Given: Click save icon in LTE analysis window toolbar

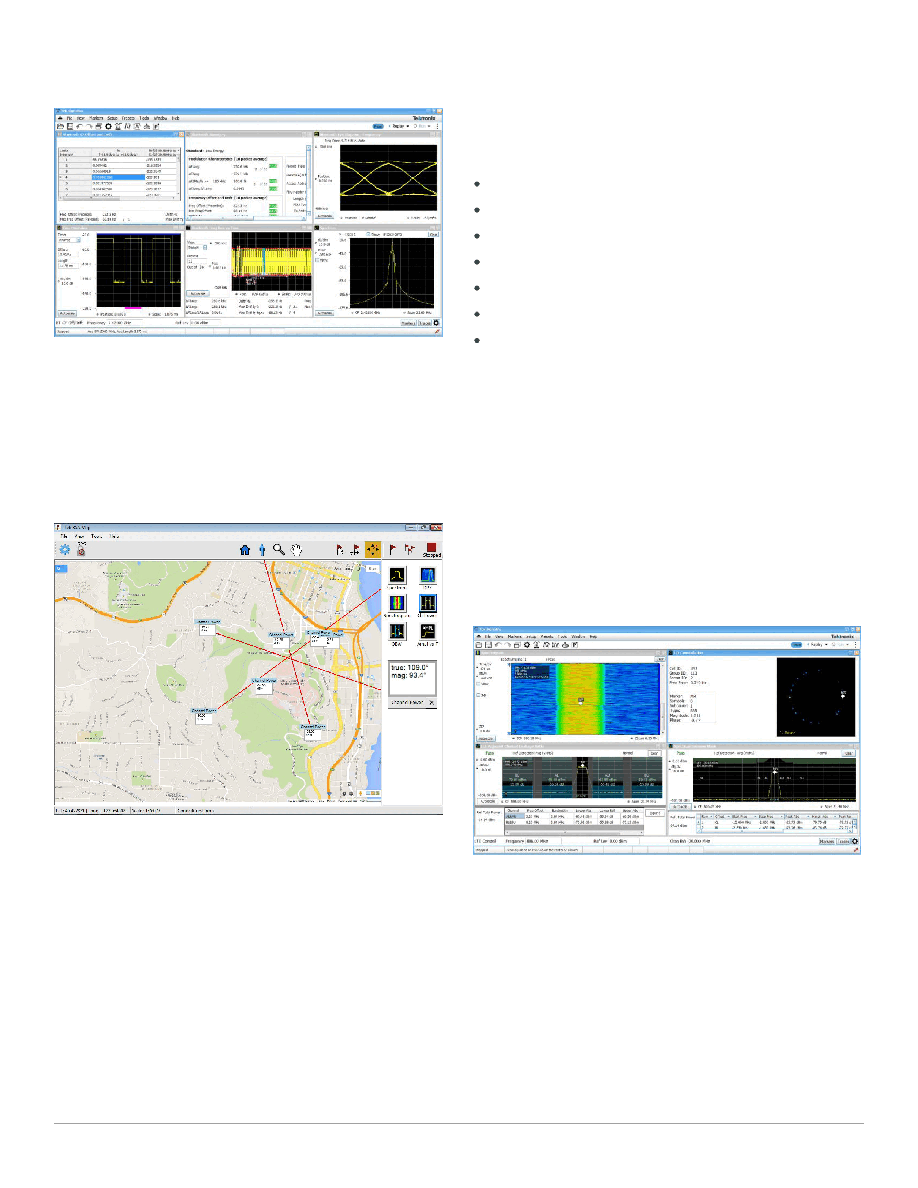Looking at the screenshot, I should point(489,645).
